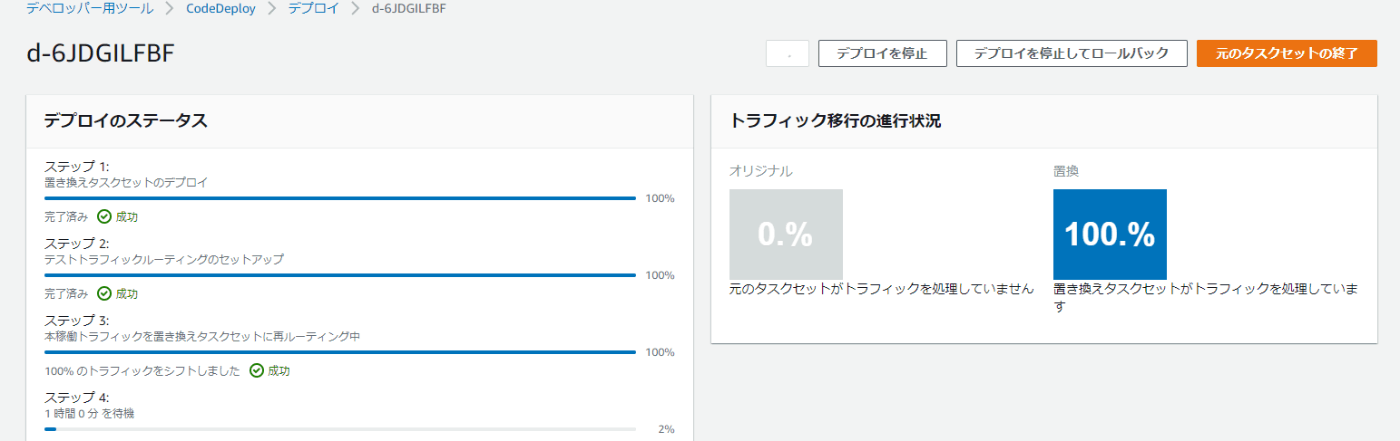Open the CodeDeploy breadcrumb link

(x=221, y=8)
